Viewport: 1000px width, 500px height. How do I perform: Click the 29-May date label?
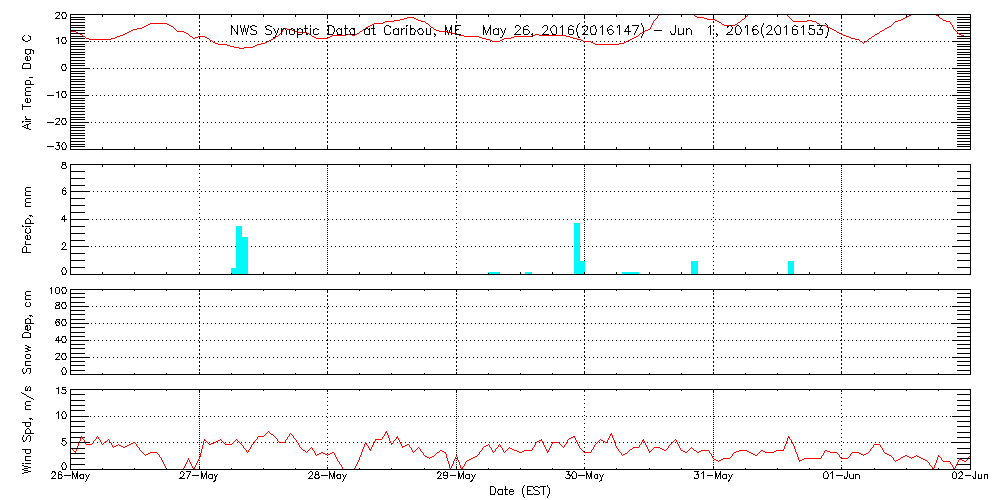456,477
